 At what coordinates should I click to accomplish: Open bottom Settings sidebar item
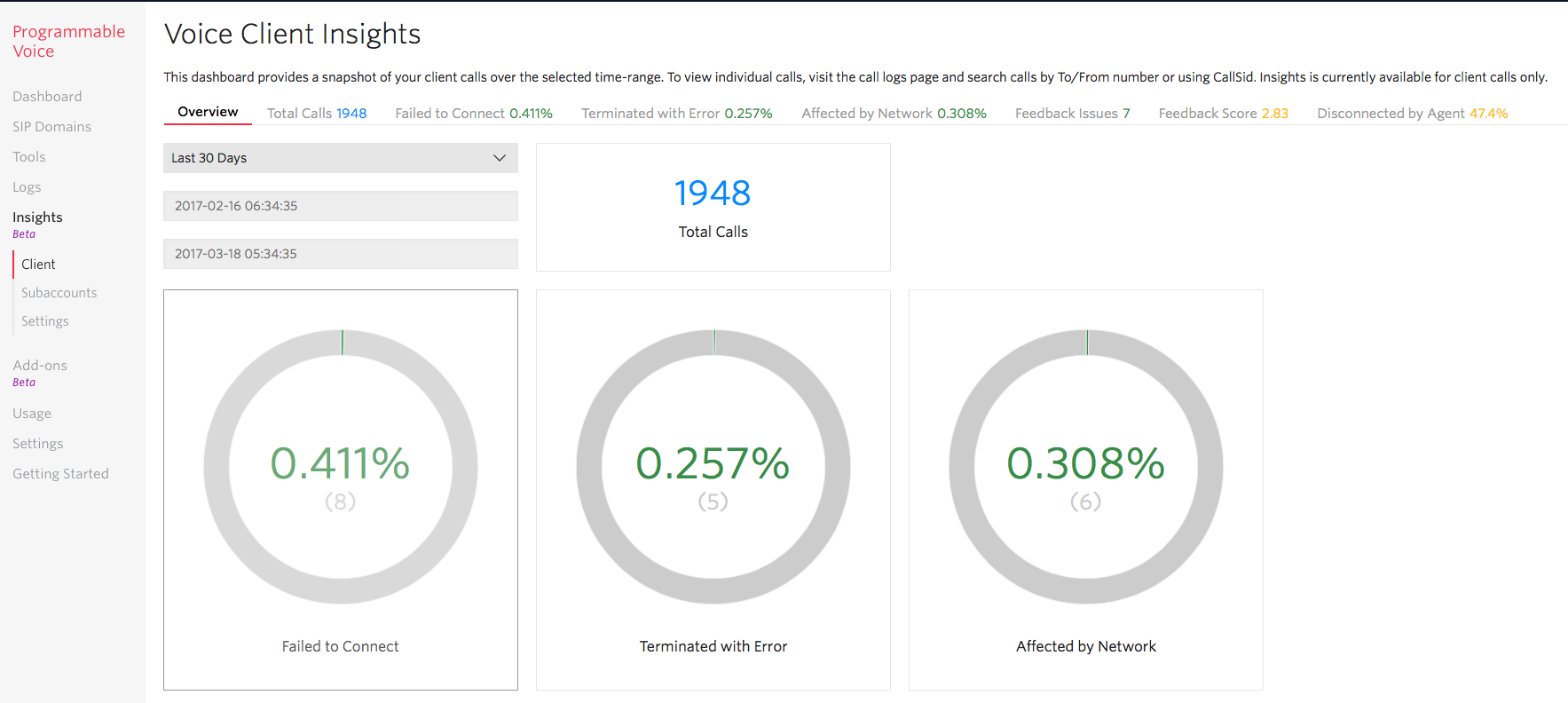tap(37, 443)
